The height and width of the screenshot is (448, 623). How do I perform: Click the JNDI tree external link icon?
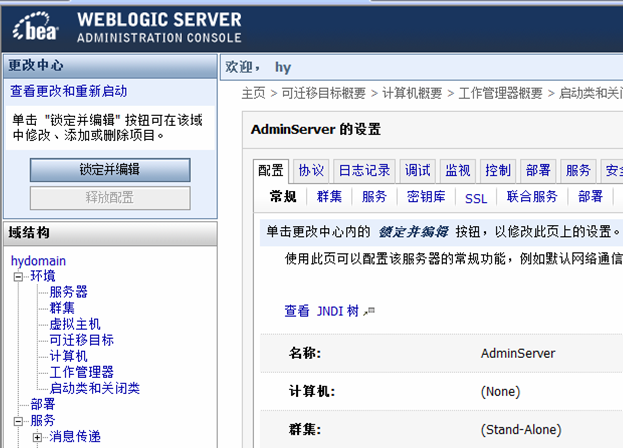coord(369,311)
